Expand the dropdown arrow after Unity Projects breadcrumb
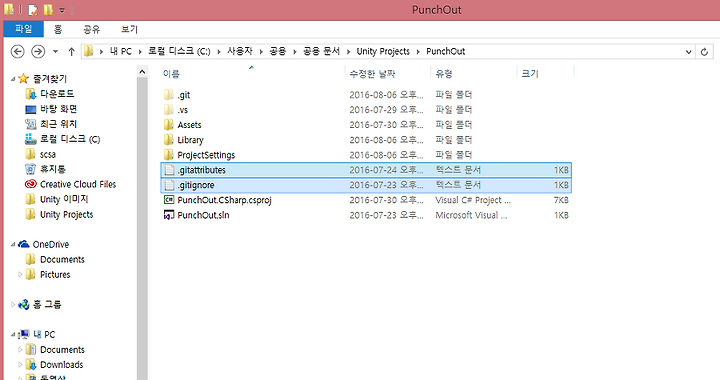The height and width of the screenshot is (380, 720). (x=418, y=51)
